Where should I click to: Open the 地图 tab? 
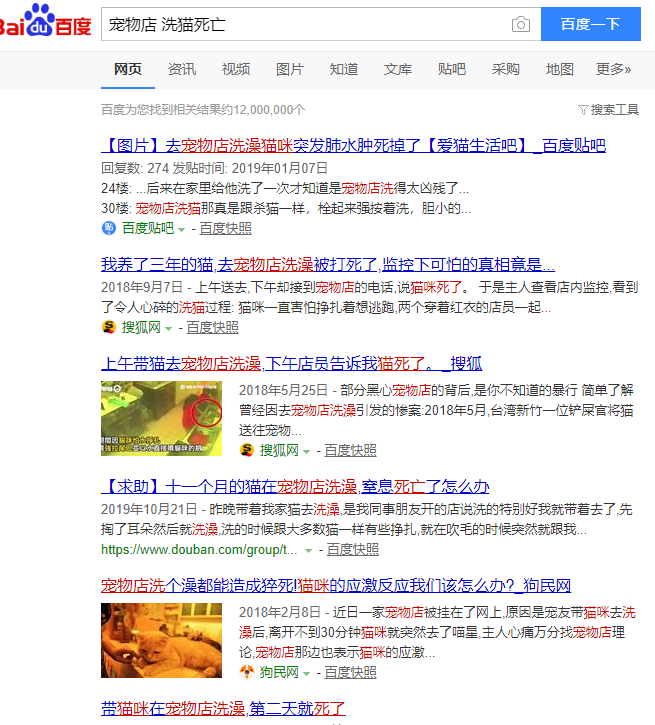tap(560, 69)
